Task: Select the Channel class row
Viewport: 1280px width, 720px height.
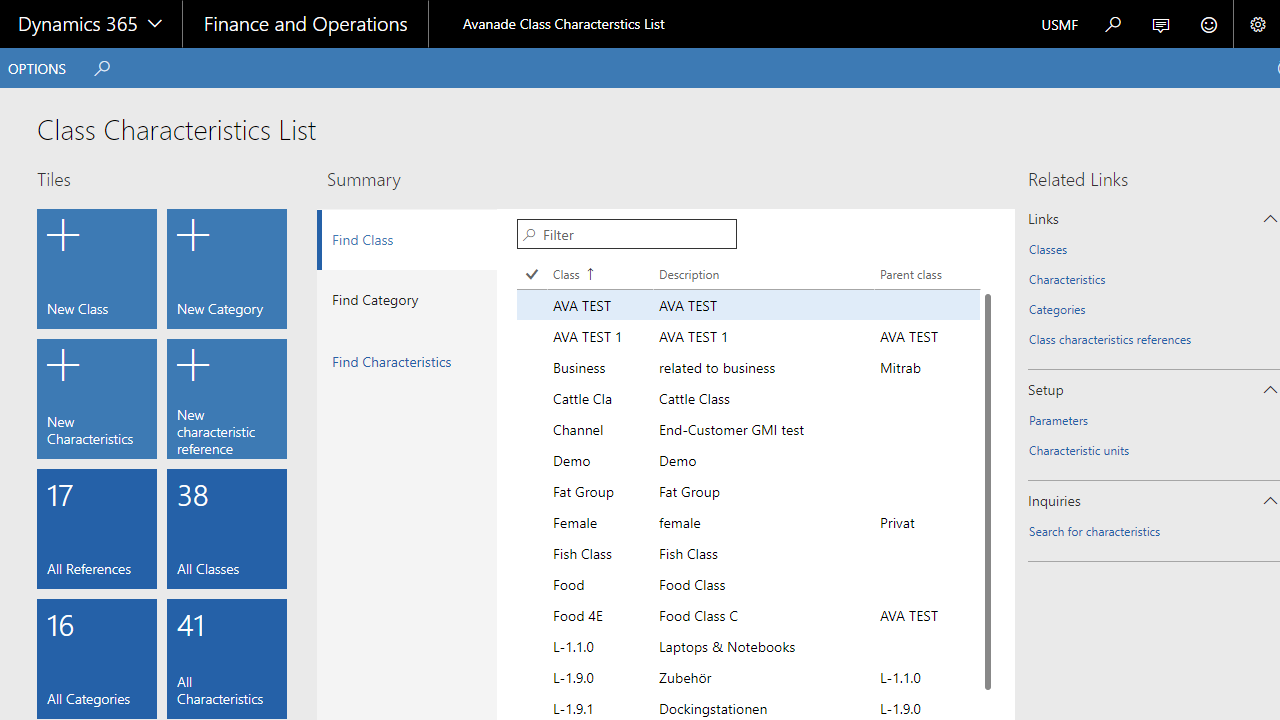Action: 748,430
